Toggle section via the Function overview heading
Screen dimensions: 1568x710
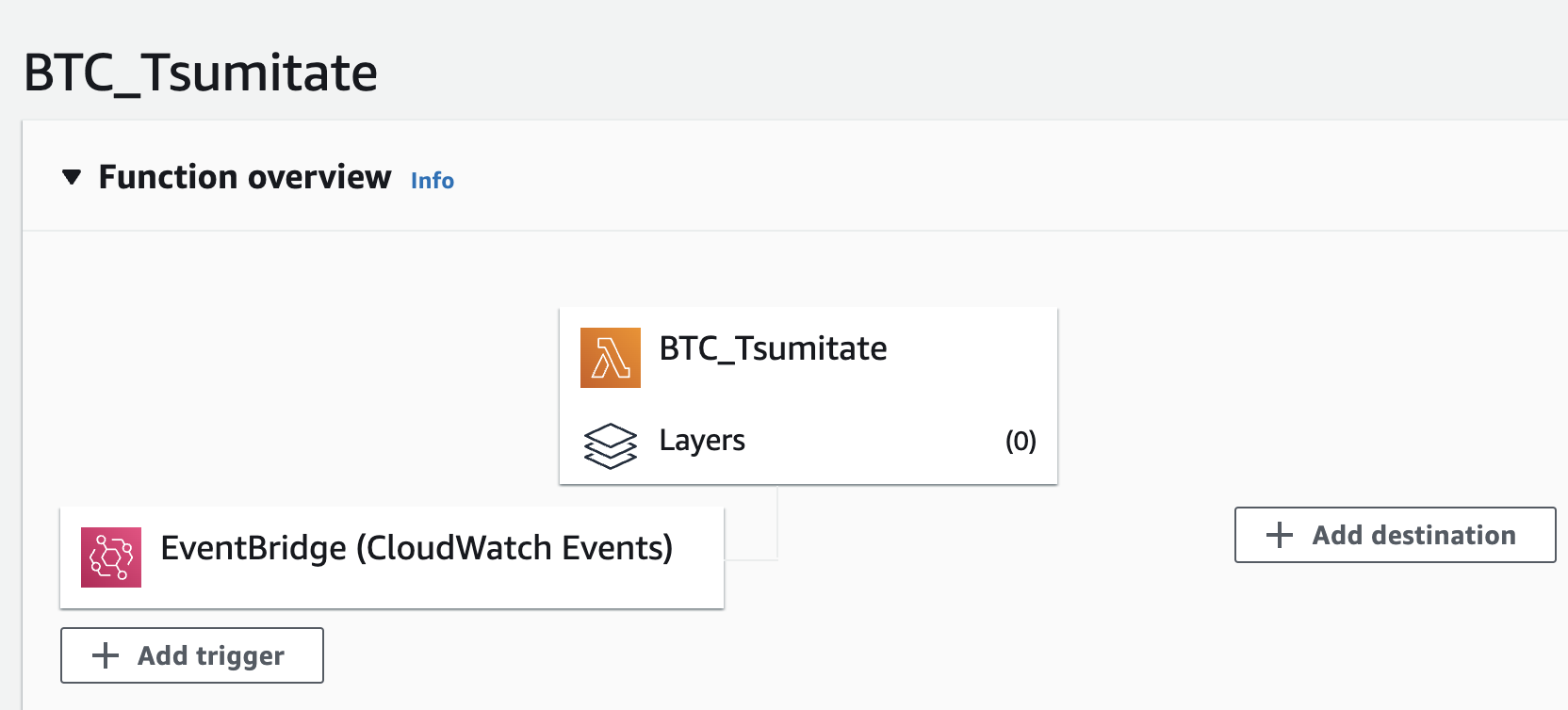pos(245,177)
